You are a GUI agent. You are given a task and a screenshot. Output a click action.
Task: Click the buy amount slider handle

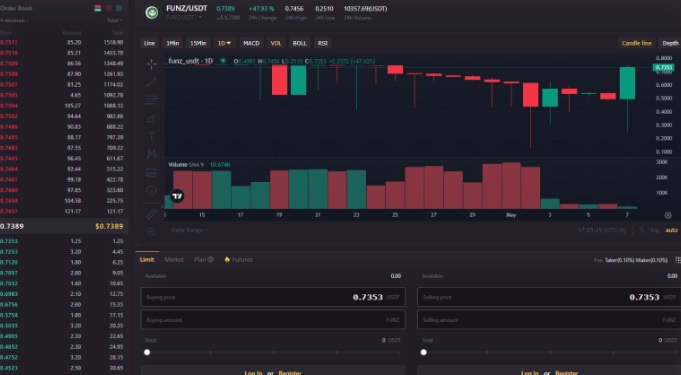click(147, 352)
